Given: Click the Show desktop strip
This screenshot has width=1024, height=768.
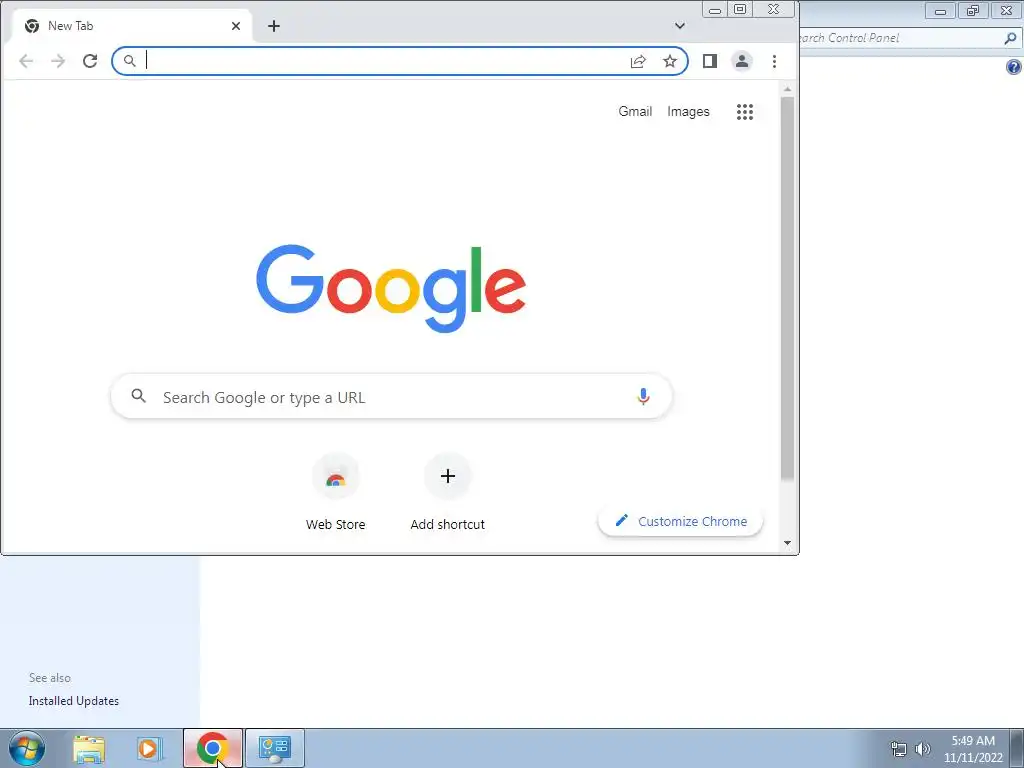Looking at the screenshot, I should pyautogui.click(x=1017, y=749).
